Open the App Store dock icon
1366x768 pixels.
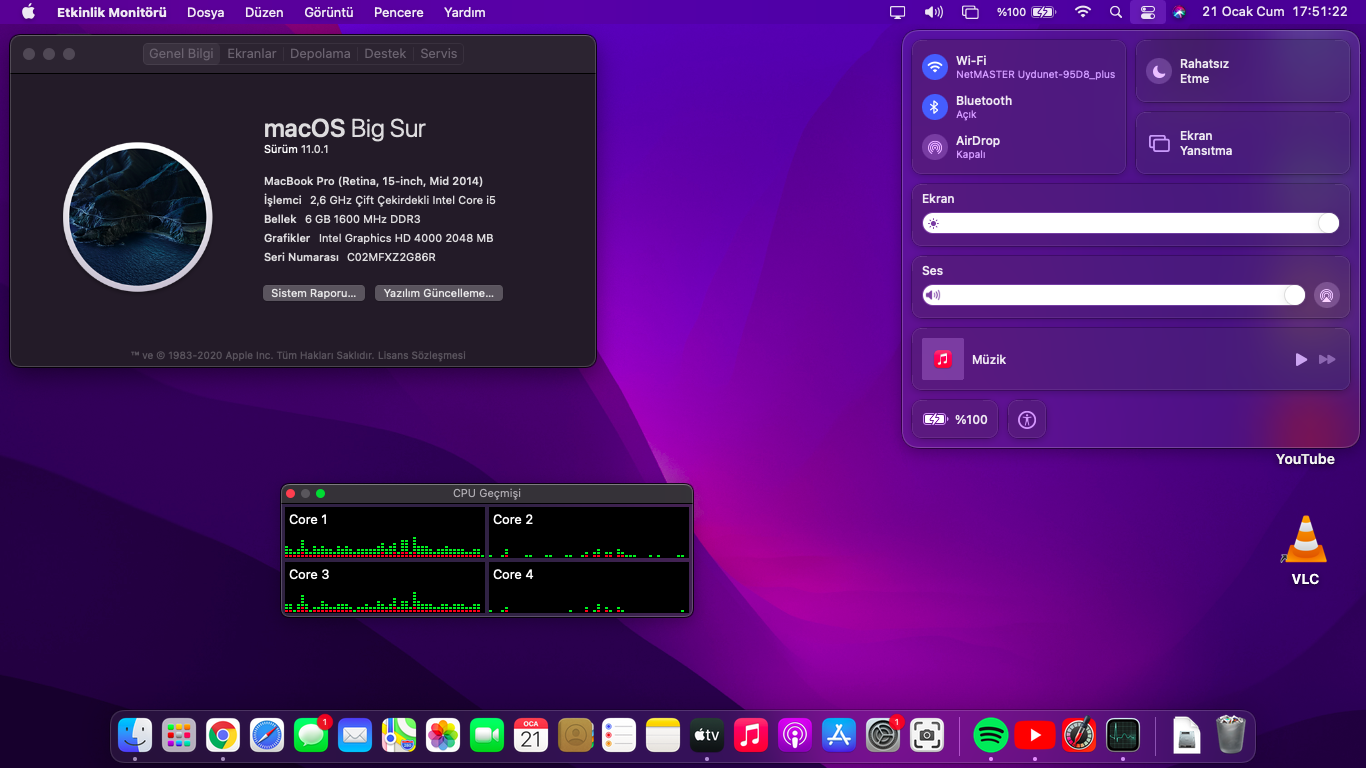click(x=839, y=735)
